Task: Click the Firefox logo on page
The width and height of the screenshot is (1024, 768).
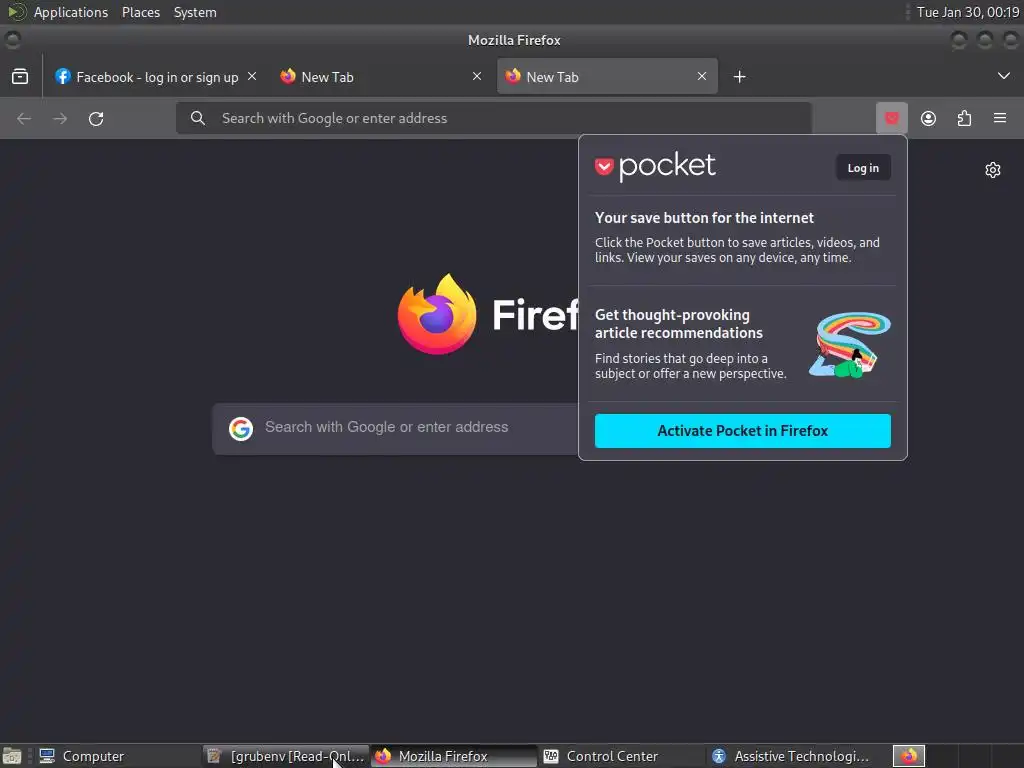Action: click(x=437, y=315)
